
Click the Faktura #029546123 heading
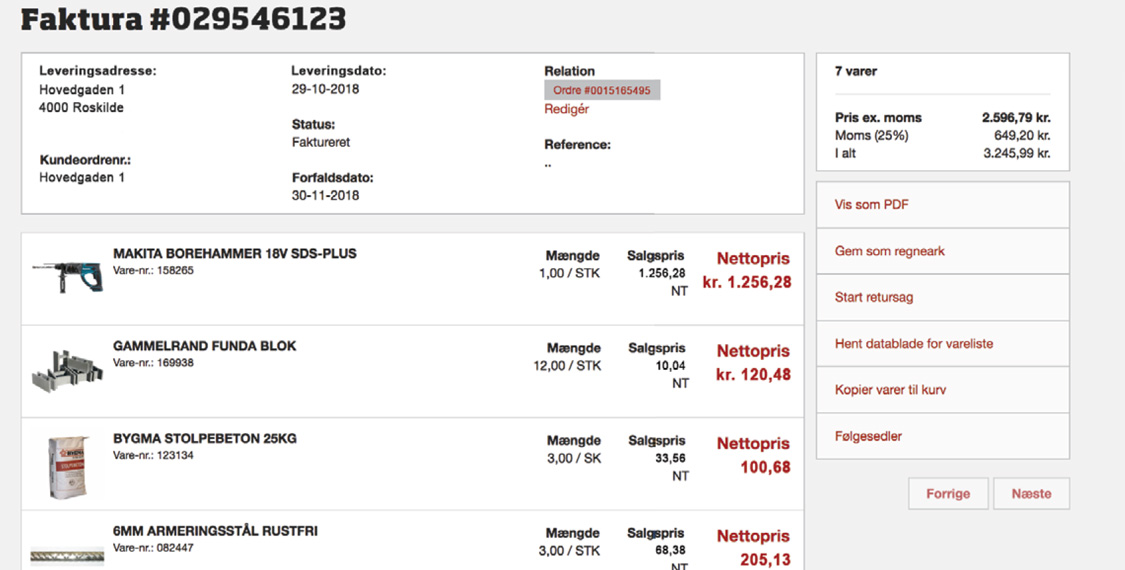[184, 18]
